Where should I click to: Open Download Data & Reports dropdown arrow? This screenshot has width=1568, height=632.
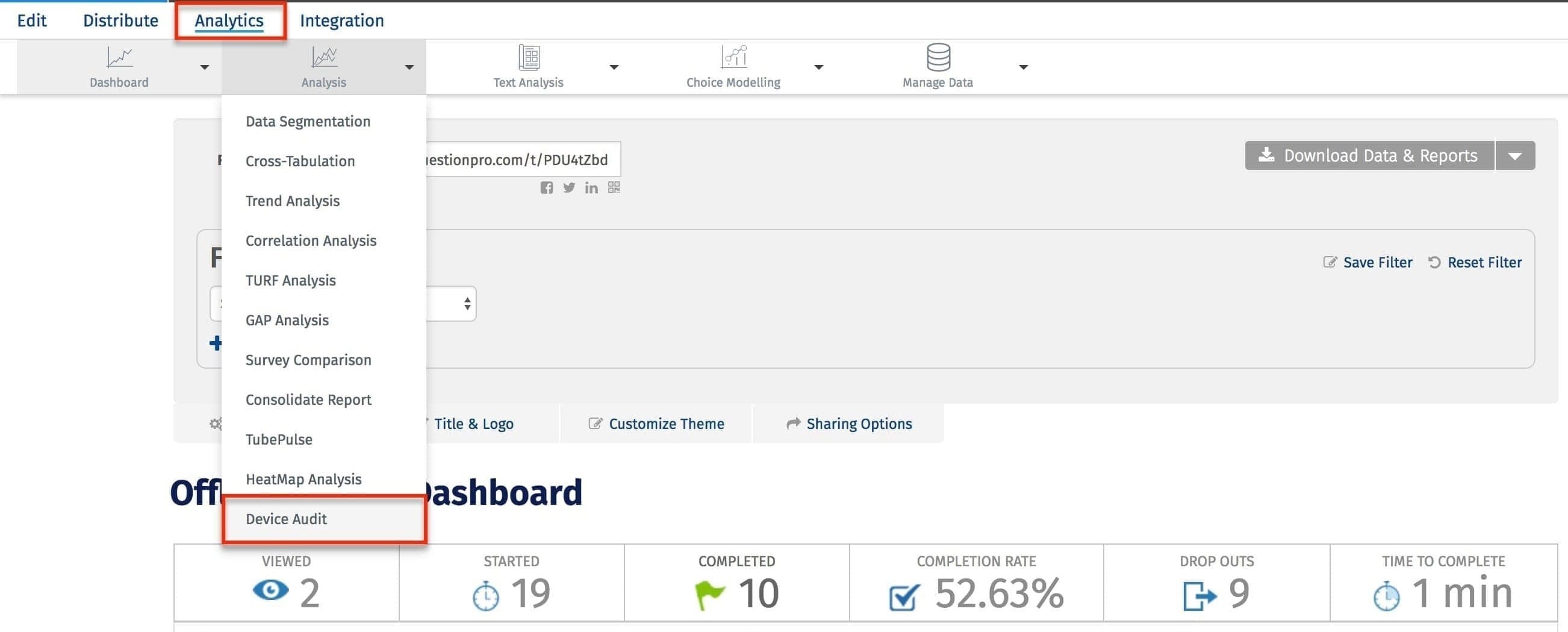pos(1514,156)
